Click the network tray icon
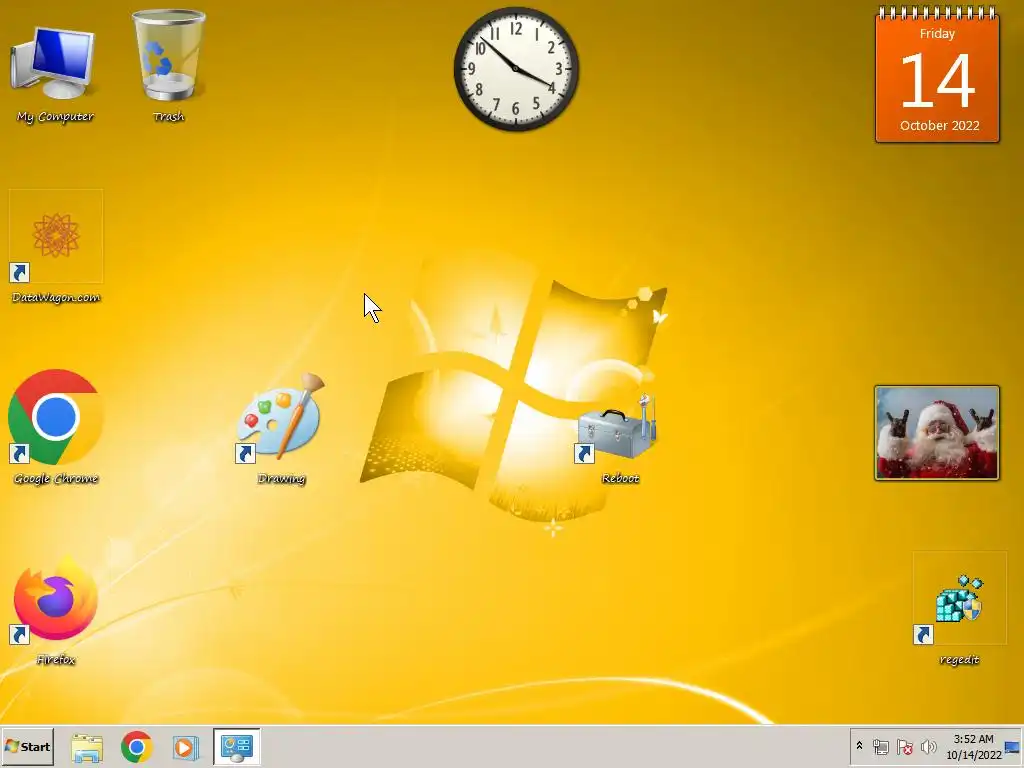The height and width of the screenshot is (768, 1024). point(881,746)
